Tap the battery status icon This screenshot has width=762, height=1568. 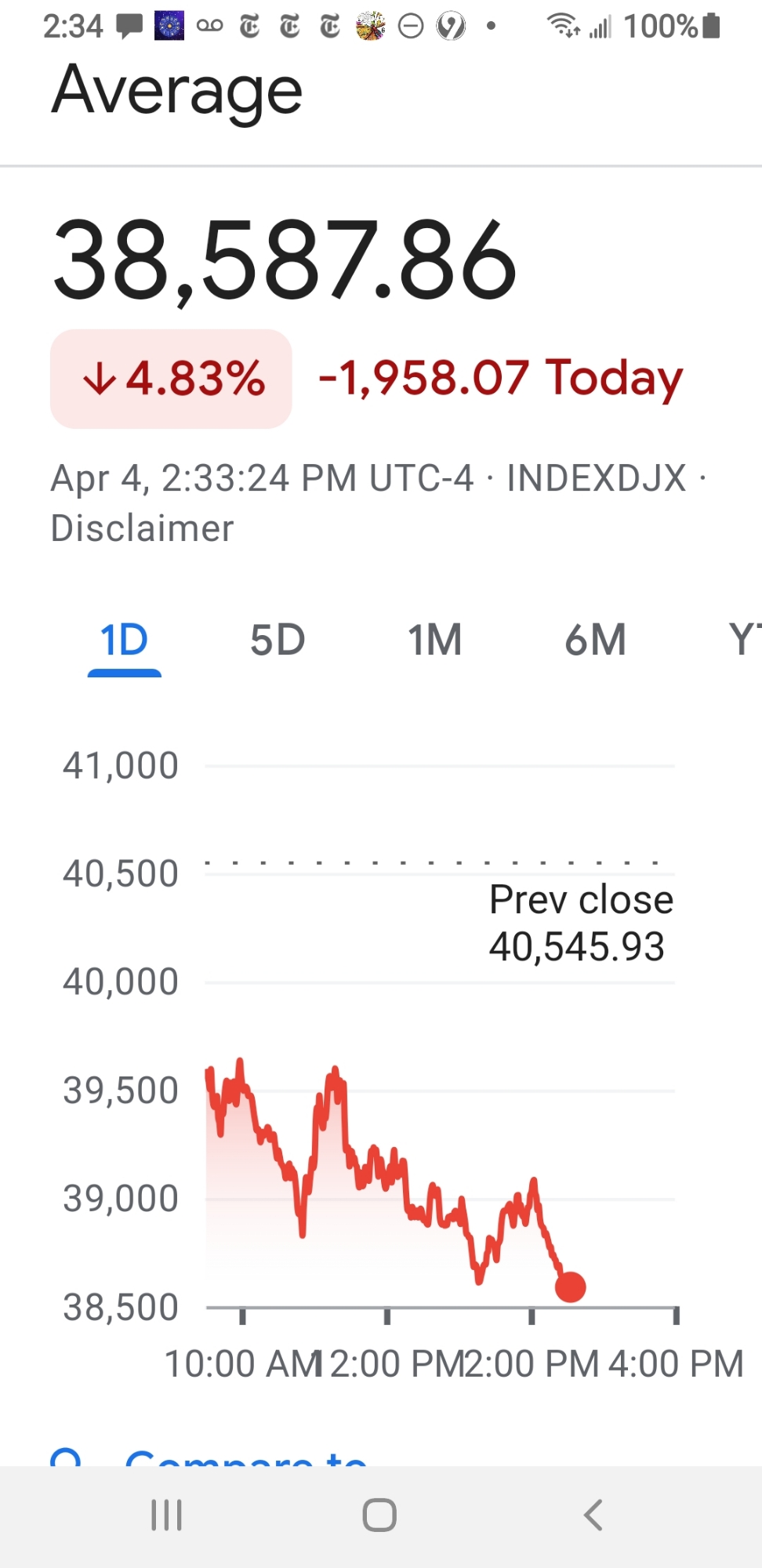711,27
